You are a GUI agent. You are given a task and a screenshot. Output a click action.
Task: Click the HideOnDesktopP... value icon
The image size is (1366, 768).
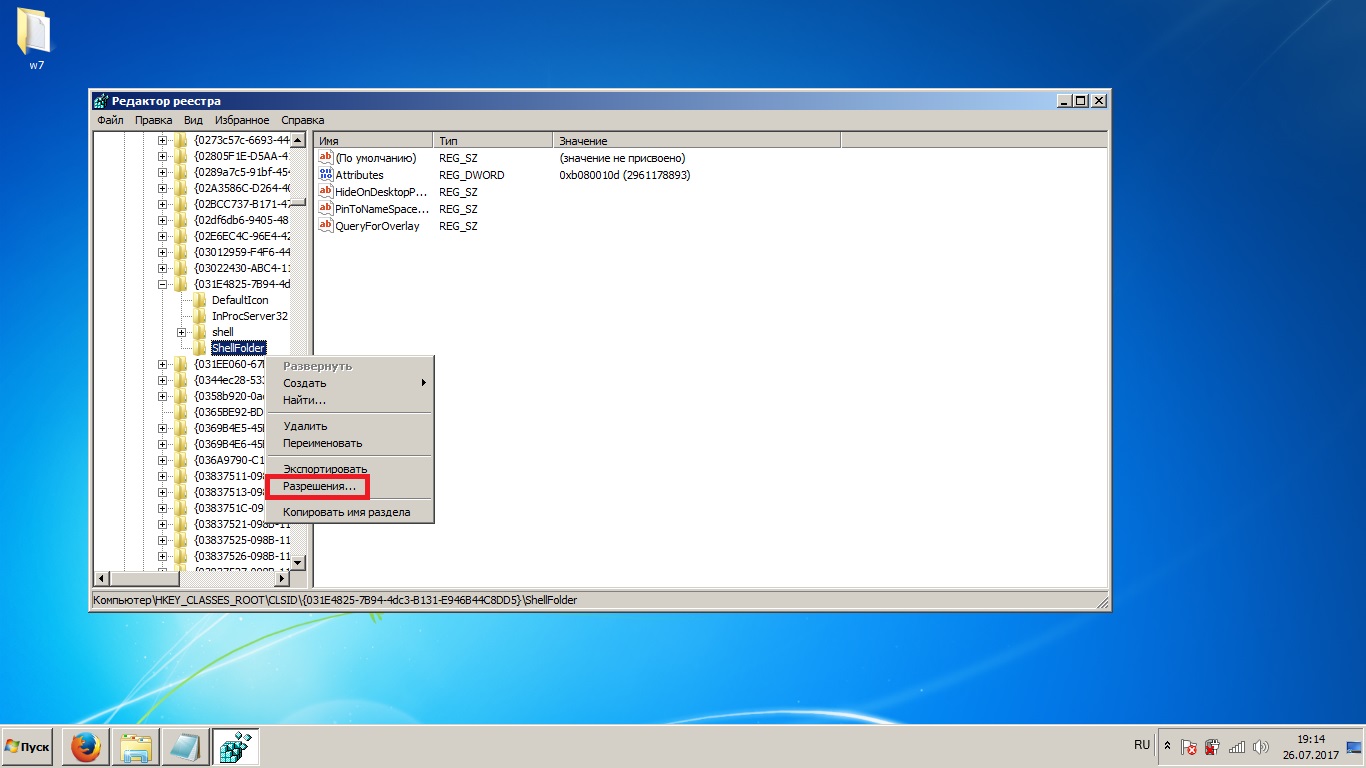(325, 192)
